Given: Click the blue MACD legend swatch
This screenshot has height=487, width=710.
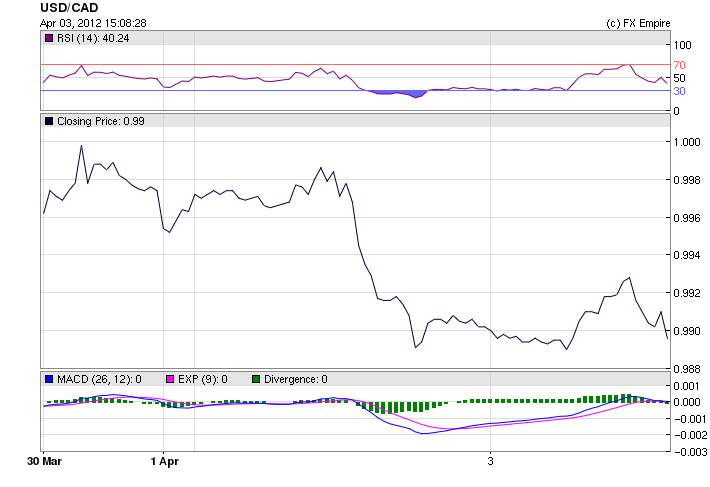Looking at the screenshot, I should 49,379.
